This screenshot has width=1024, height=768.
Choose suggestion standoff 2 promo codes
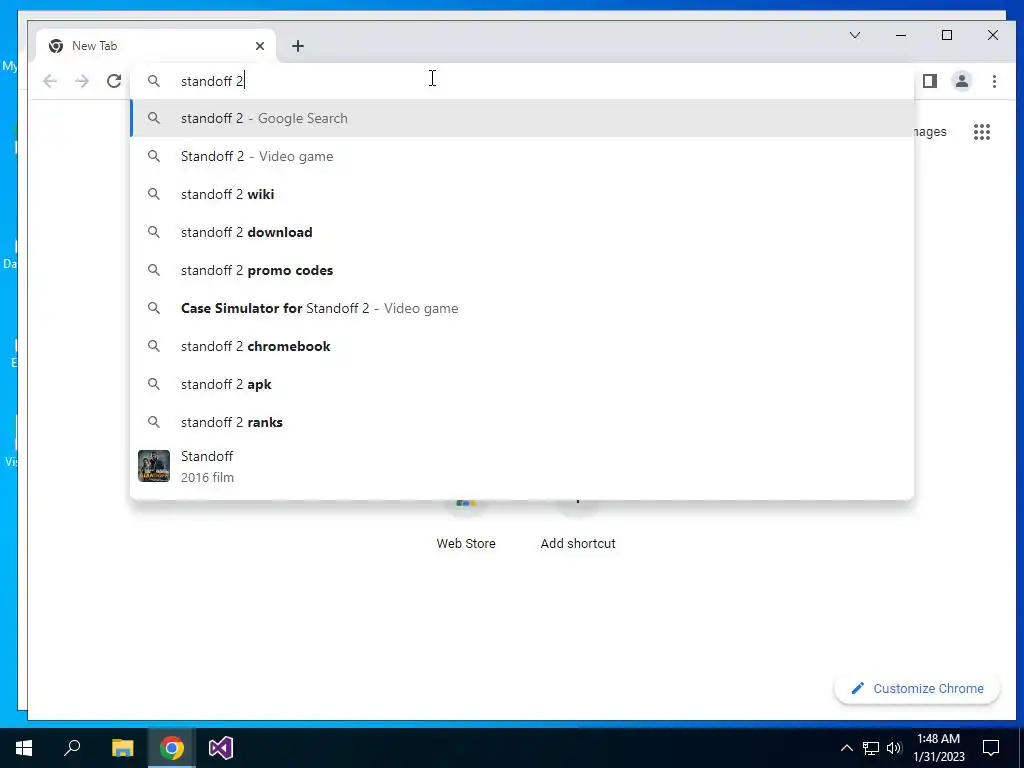point(522,270)
